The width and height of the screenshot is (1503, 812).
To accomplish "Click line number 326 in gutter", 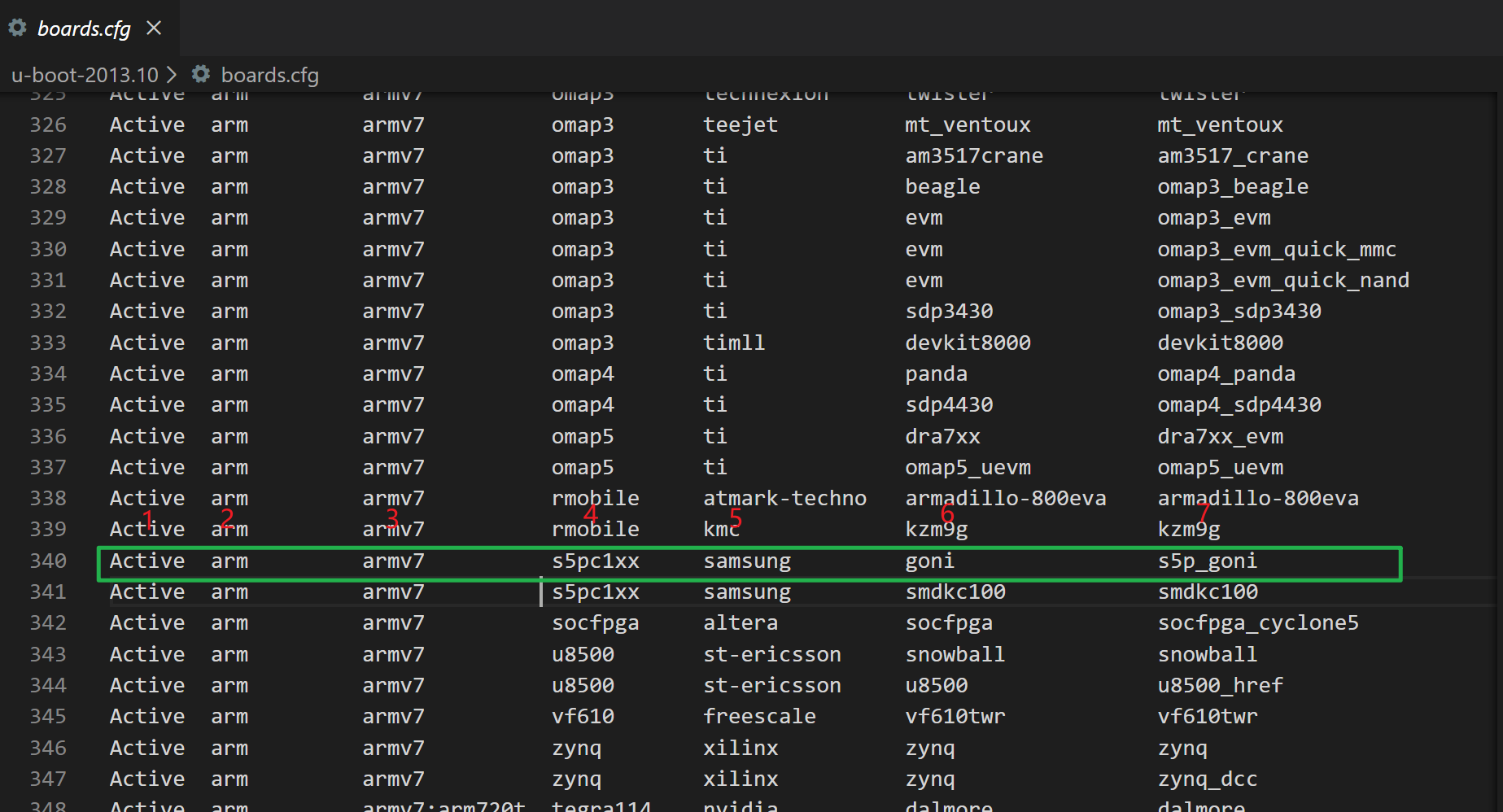I will 48,124.
